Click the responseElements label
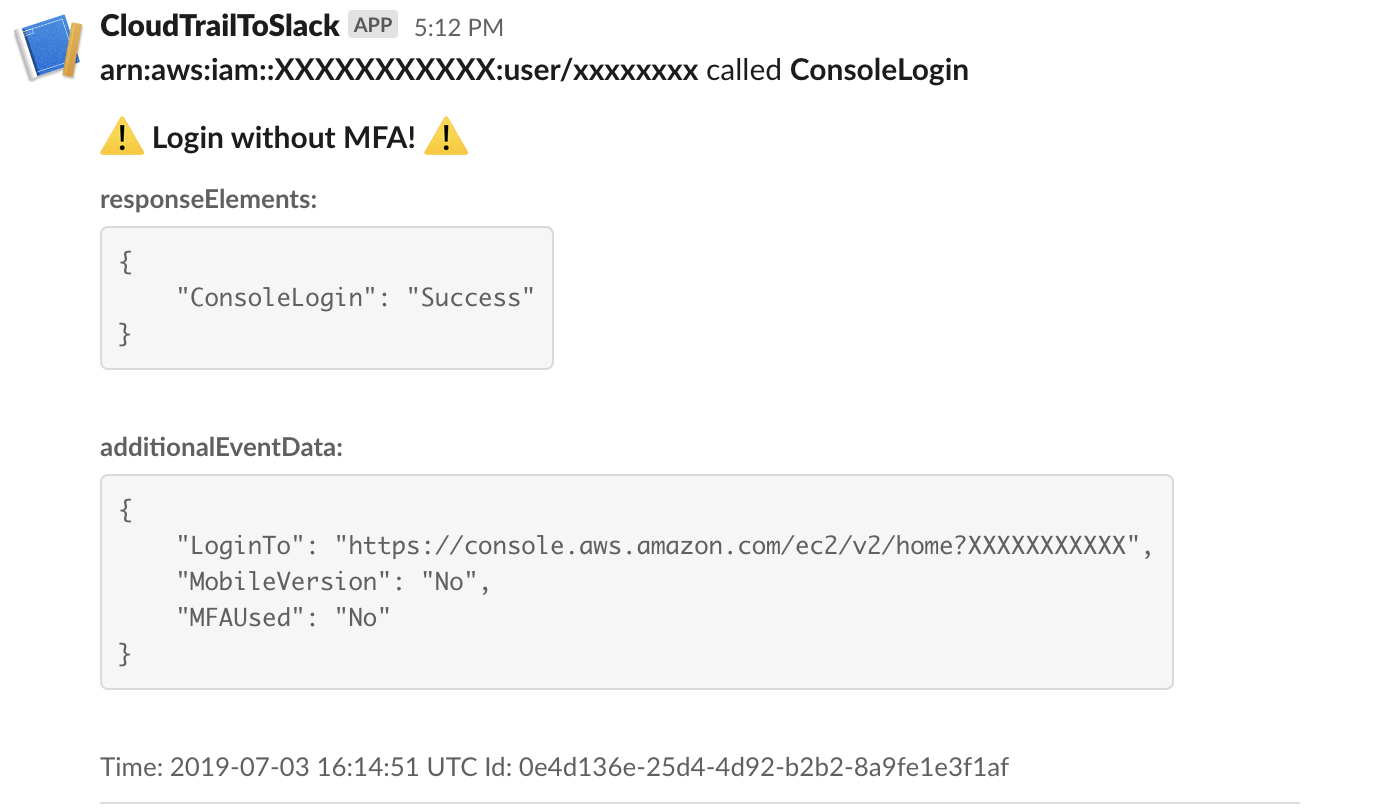 [x=208, y=199]
